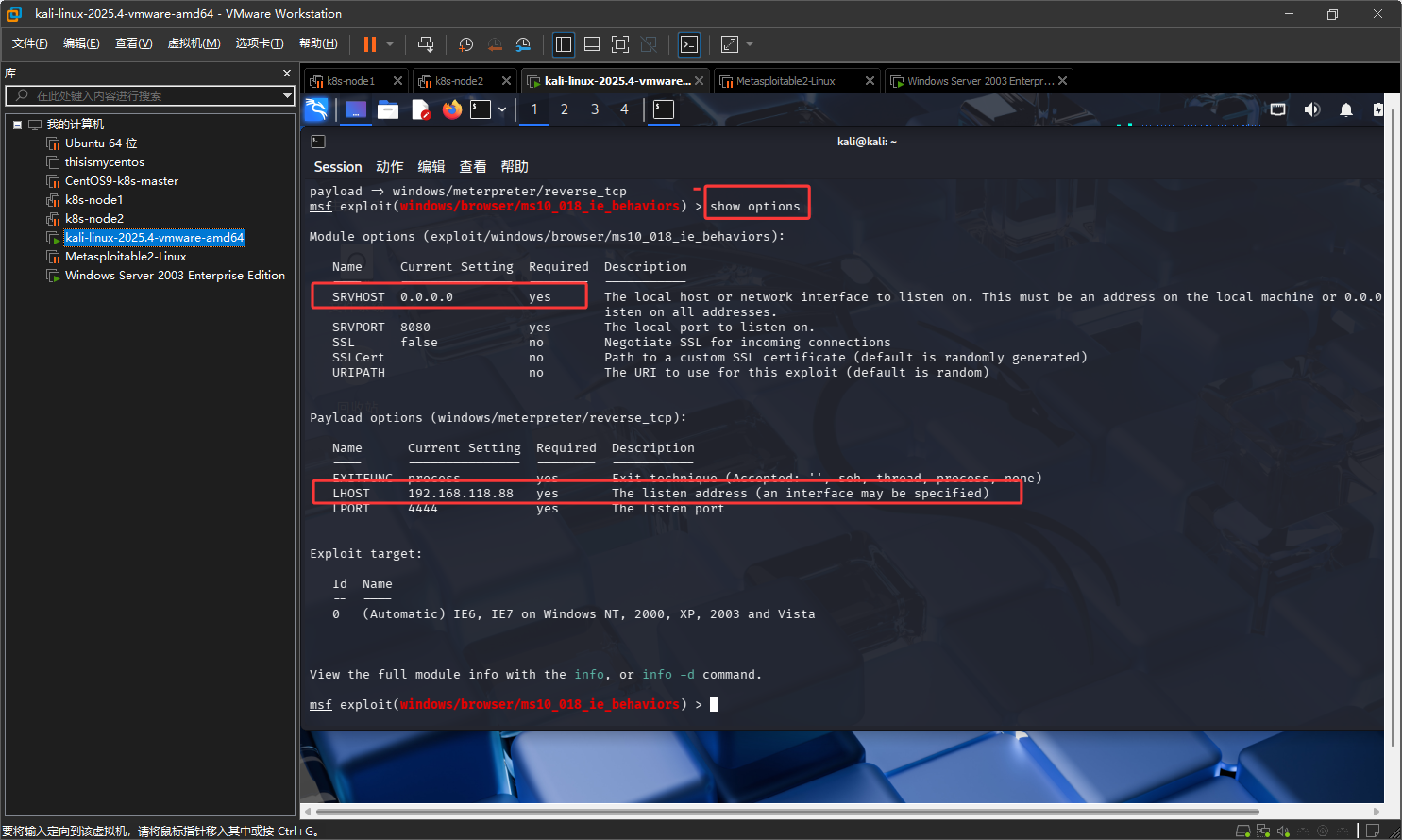Click the message log icon in status bar
The height and width of the screenshot is (840, 1402).
tap(1373, 832)
